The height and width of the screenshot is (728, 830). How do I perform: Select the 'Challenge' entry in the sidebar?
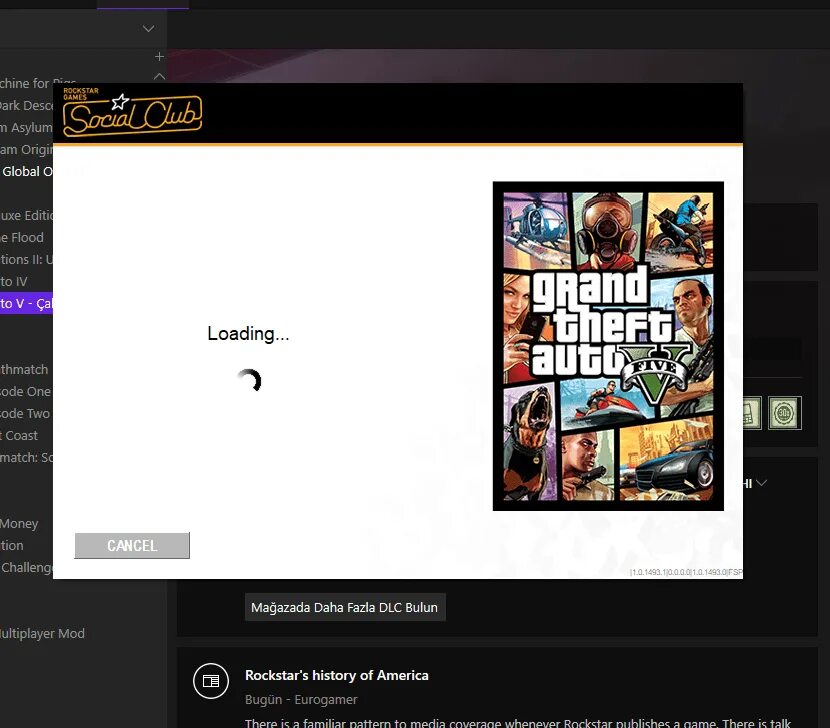coord(26,568)
